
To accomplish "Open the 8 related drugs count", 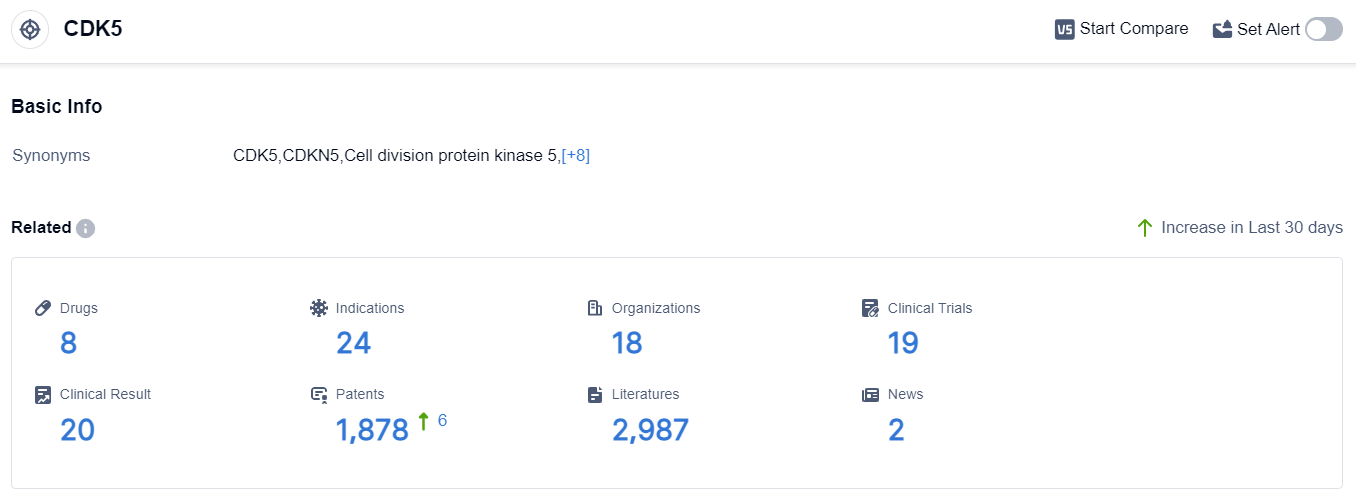I will point(68,343).
